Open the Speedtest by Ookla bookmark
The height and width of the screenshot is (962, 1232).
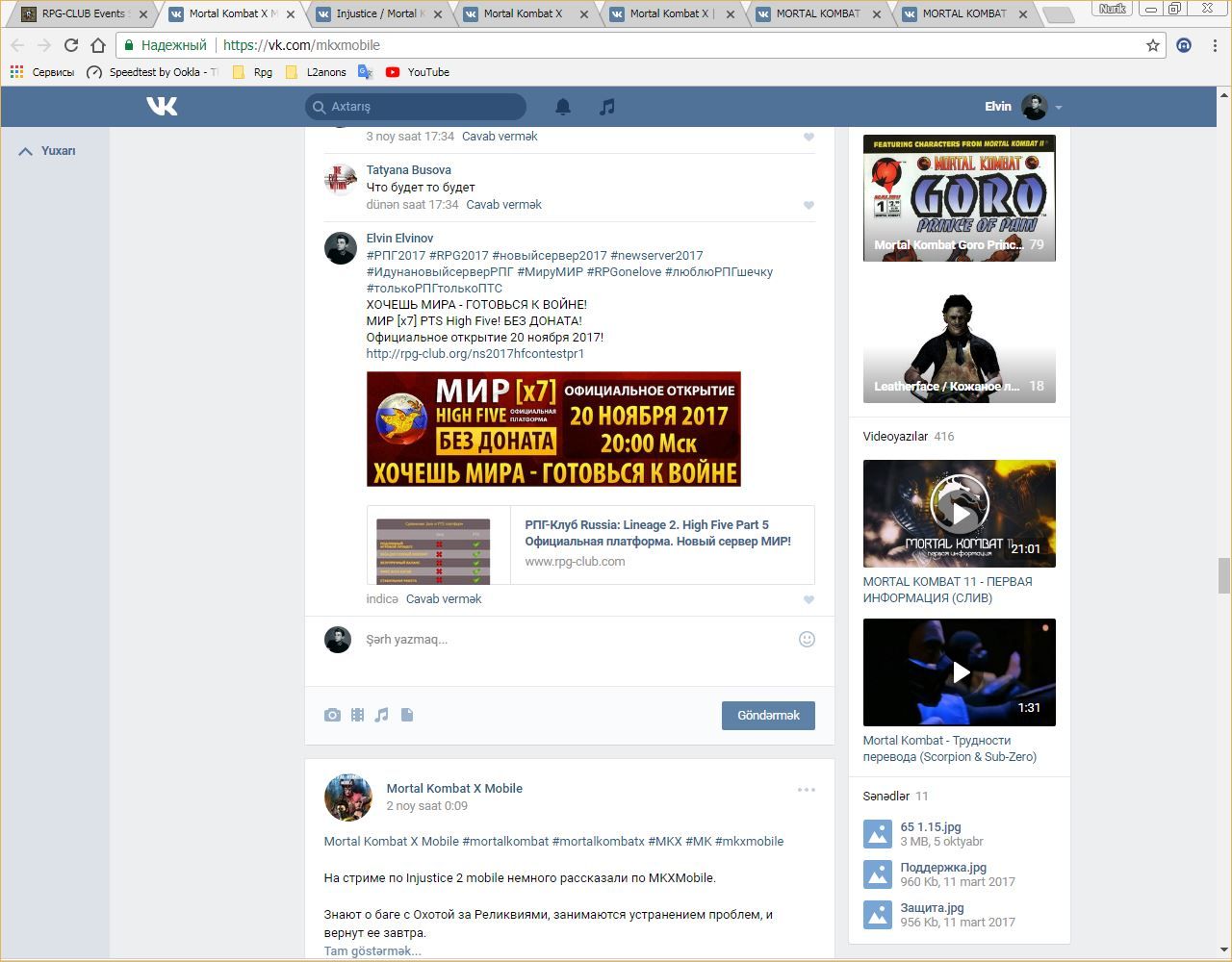(x=152, y=72)
